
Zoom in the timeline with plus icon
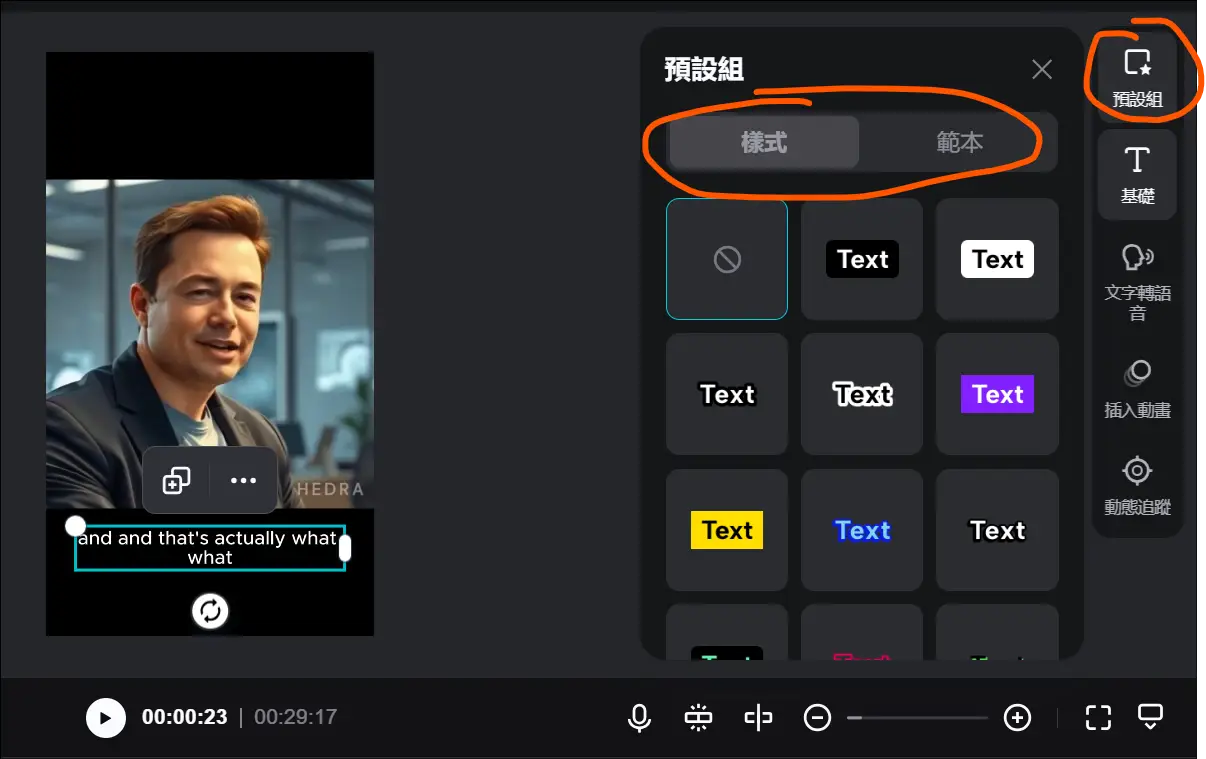(x=1017, y=717)
